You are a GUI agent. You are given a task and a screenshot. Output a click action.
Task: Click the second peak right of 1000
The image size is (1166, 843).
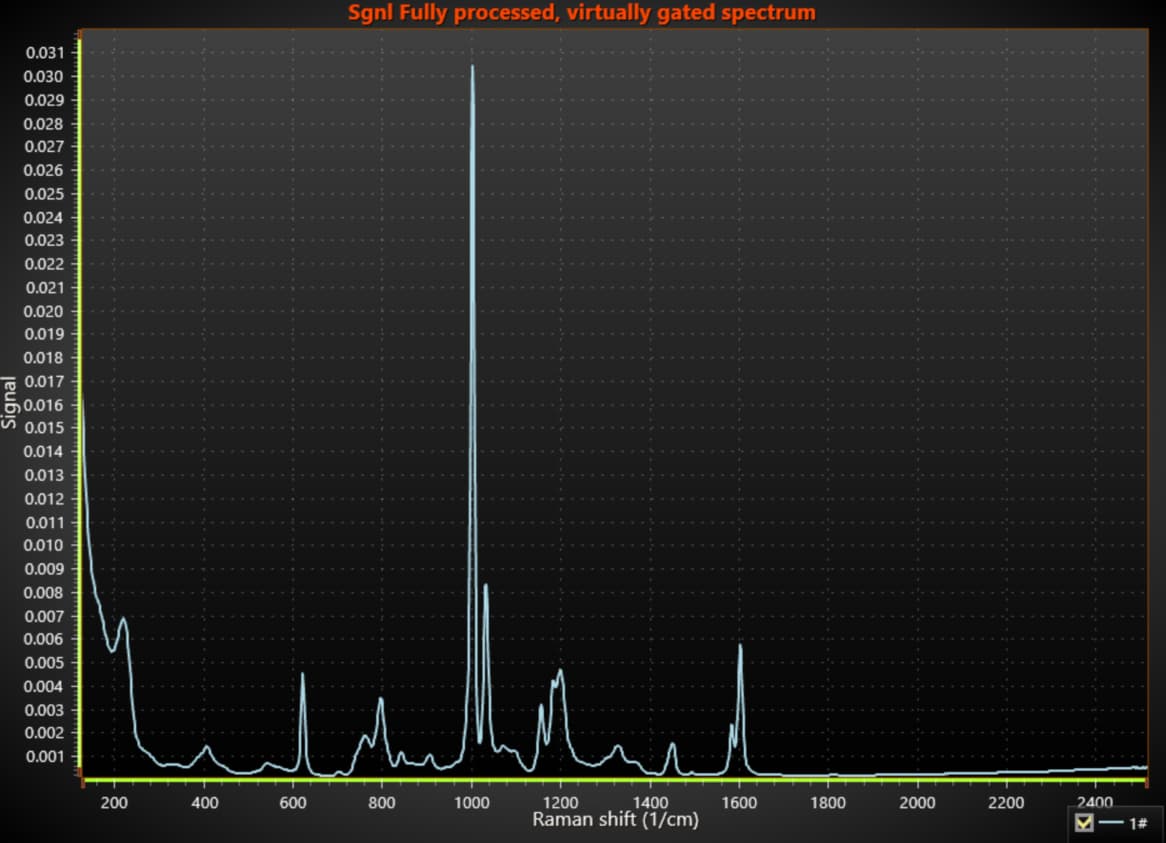[x=486, y=586]
